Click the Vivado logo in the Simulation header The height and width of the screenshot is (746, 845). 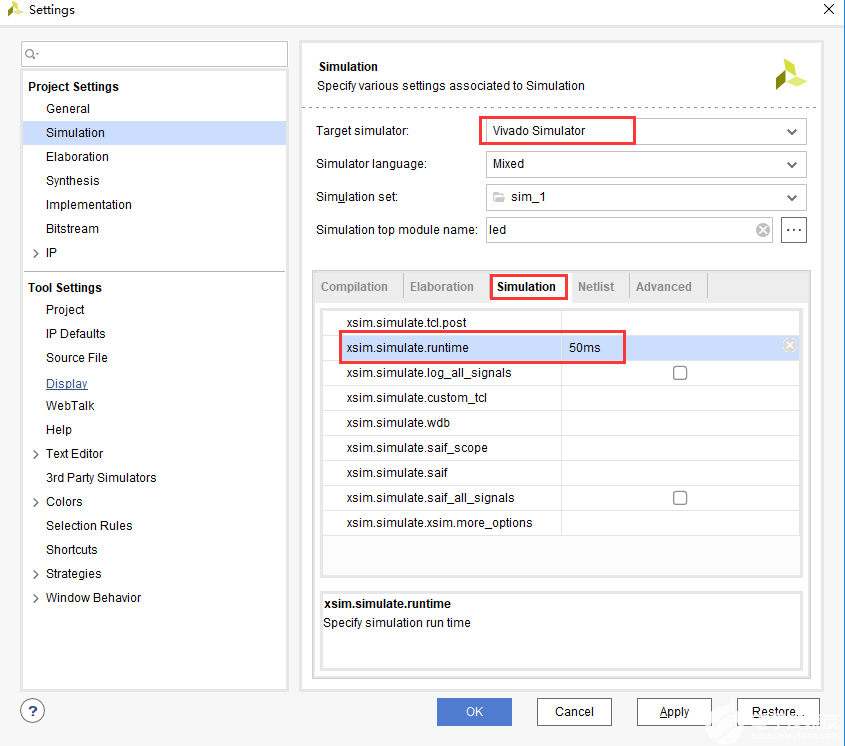pyautogui.click(x=790, y=75)
